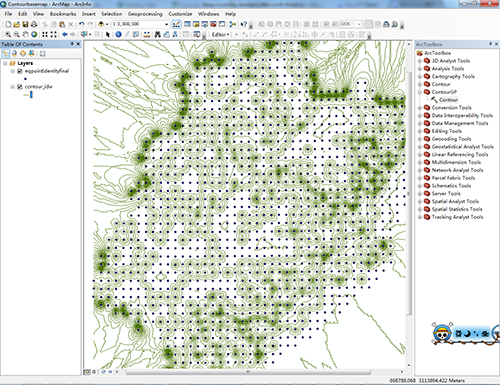Select Data Management Tools toolbox
This screenshot has width=500, height=385.
tap(460, 123)
